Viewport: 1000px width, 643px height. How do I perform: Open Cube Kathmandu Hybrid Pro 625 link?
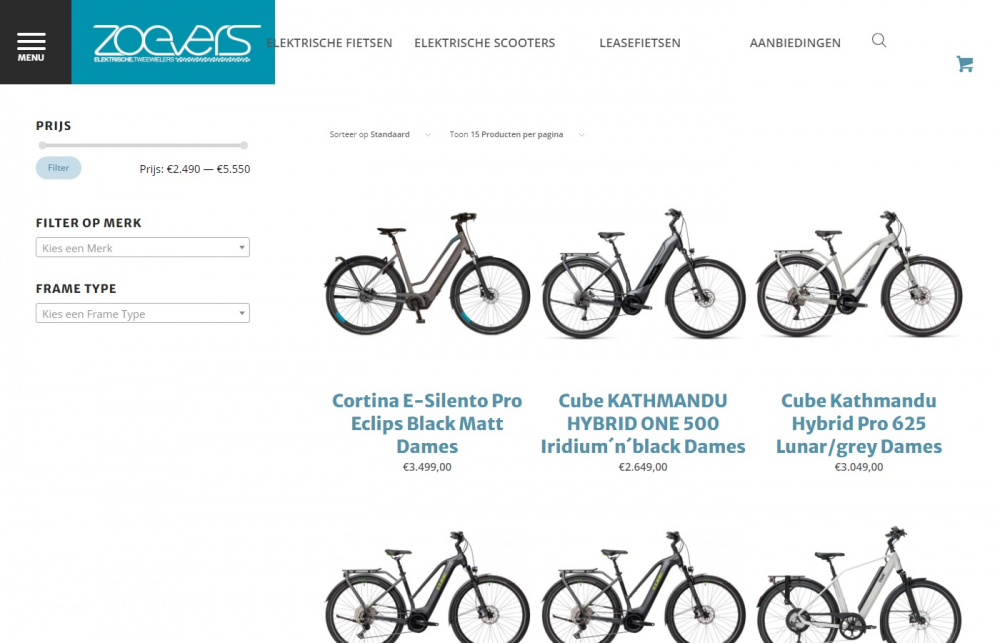[x=858, y=424]
